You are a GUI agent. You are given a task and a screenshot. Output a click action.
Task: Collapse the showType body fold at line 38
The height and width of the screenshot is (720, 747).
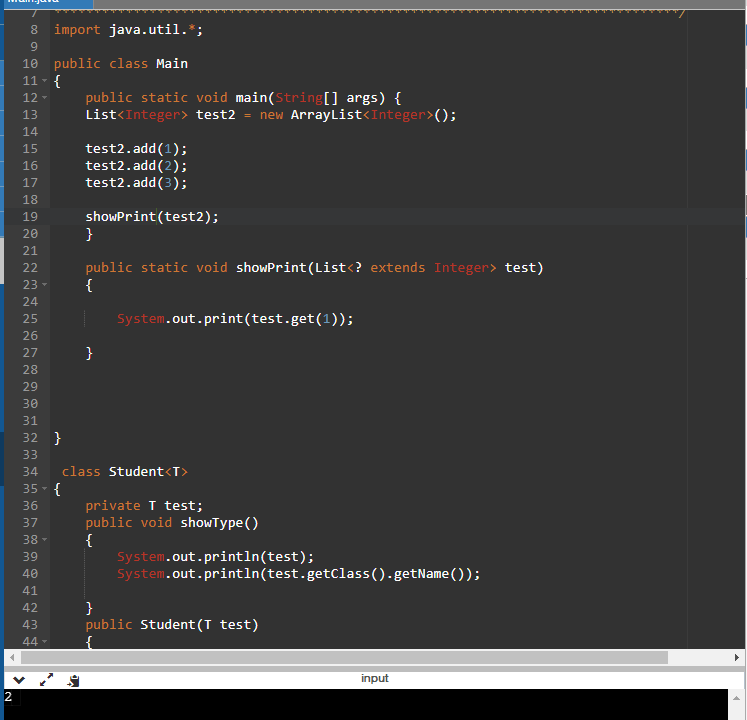[x=44, y=539]
